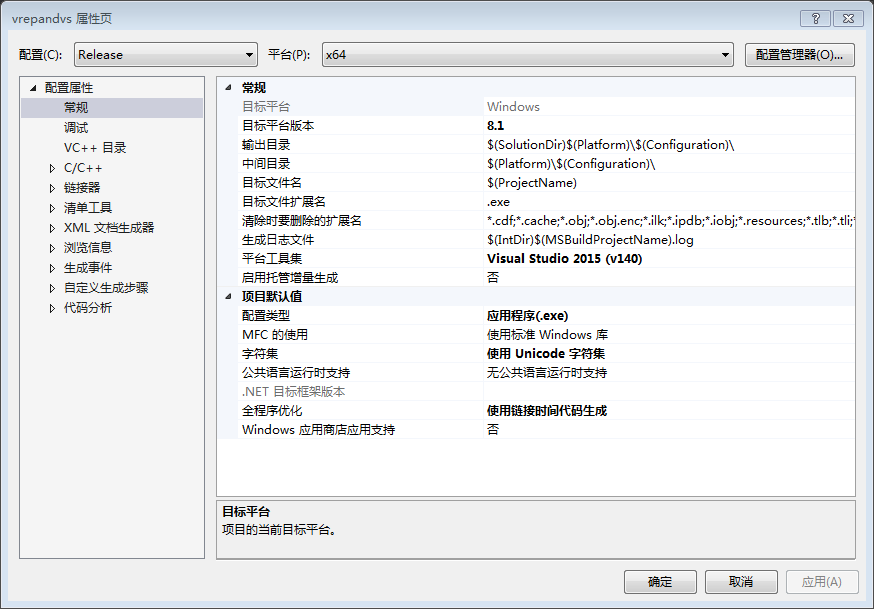Collapse the 常规 property group header
This screenshot has width=874, height=609.
[229, 85]
